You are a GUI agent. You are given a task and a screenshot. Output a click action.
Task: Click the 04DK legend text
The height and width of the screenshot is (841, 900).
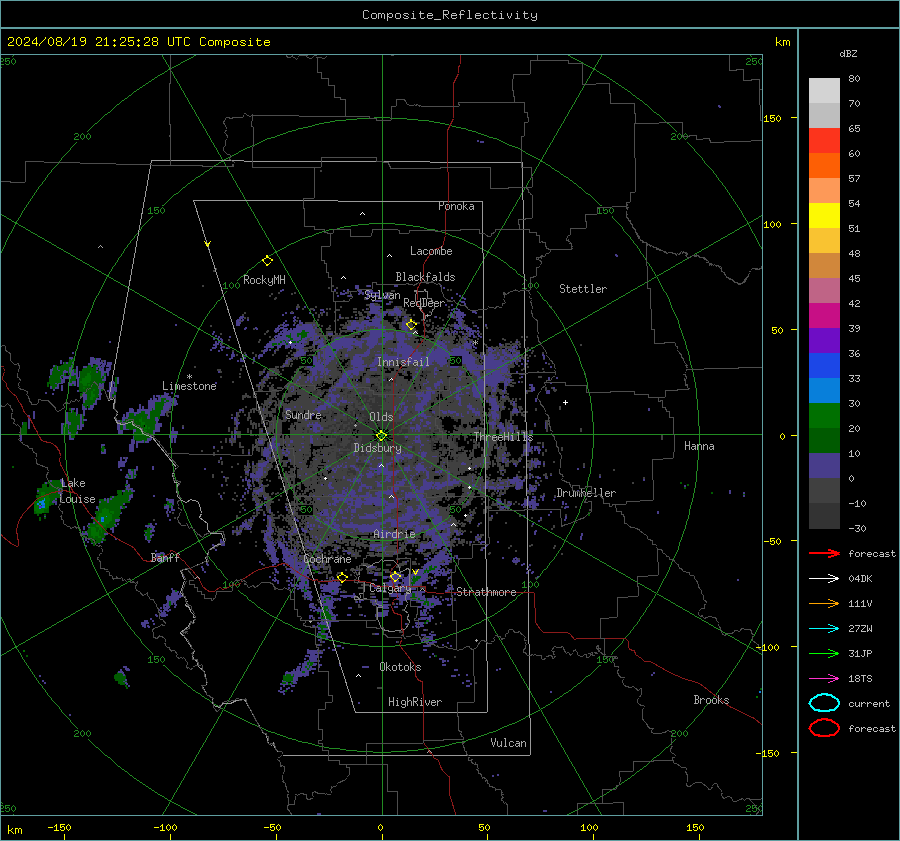tap(860, 579)
